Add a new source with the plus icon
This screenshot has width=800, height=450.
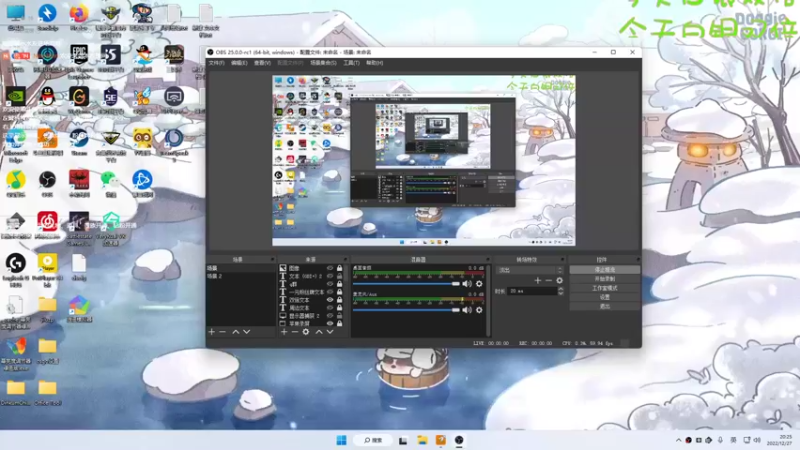[284, 332]
